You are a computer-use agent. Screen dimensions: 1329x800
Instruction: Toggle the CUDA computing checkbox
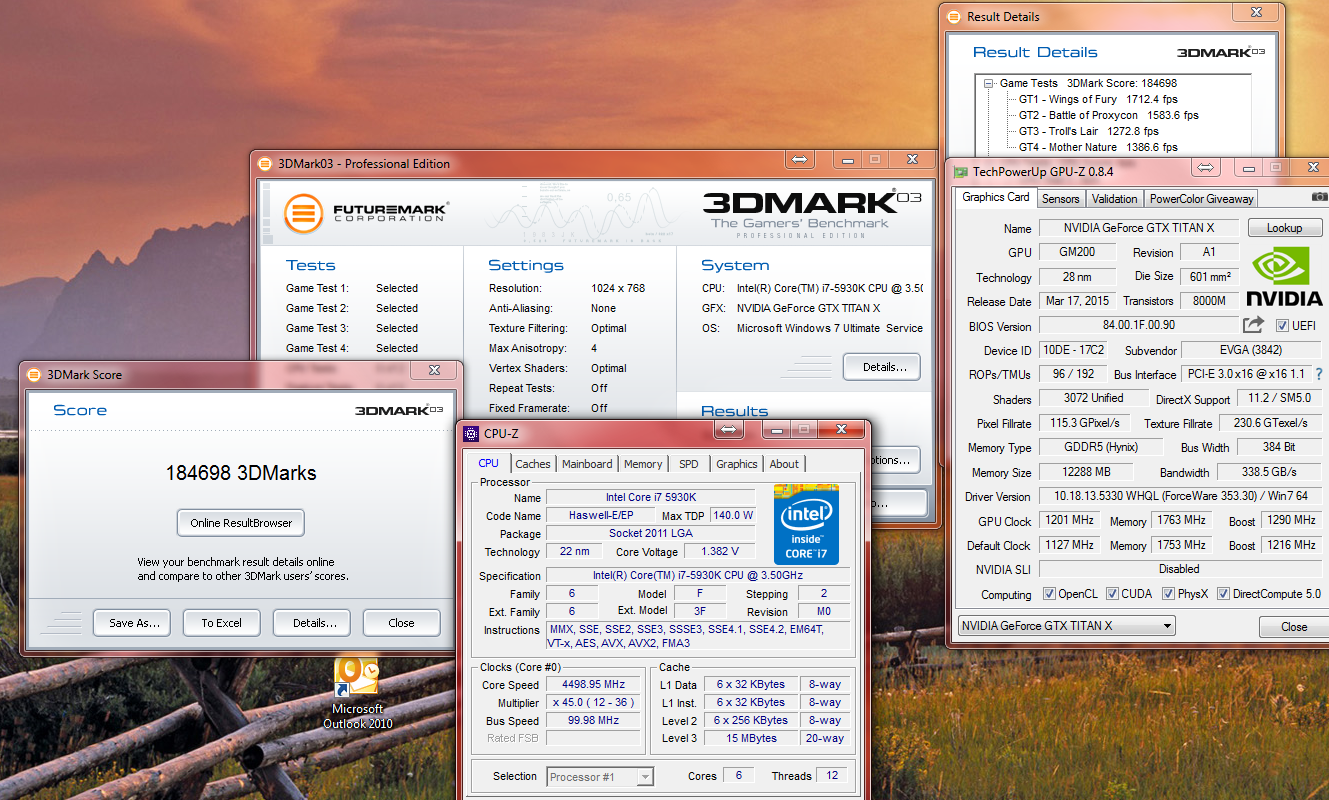(x=1112, y=594)
